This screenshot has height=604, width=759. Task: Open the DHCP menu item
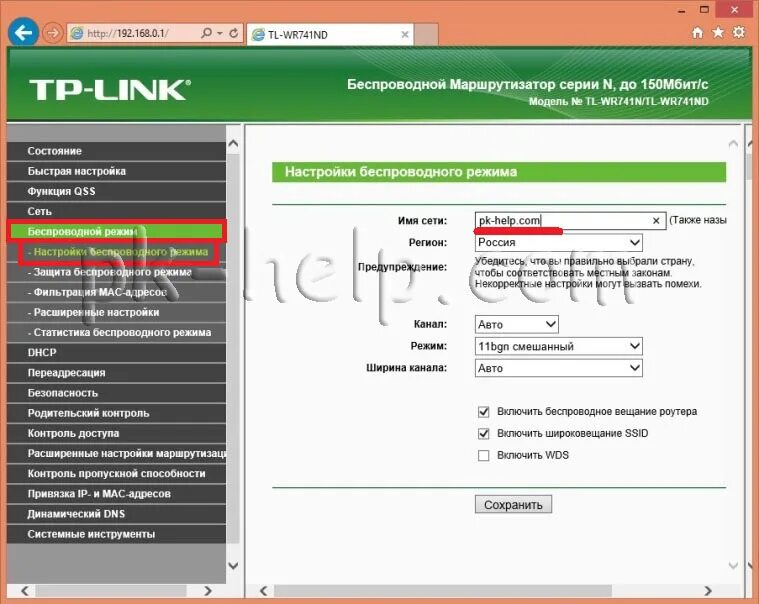point(116,353)
